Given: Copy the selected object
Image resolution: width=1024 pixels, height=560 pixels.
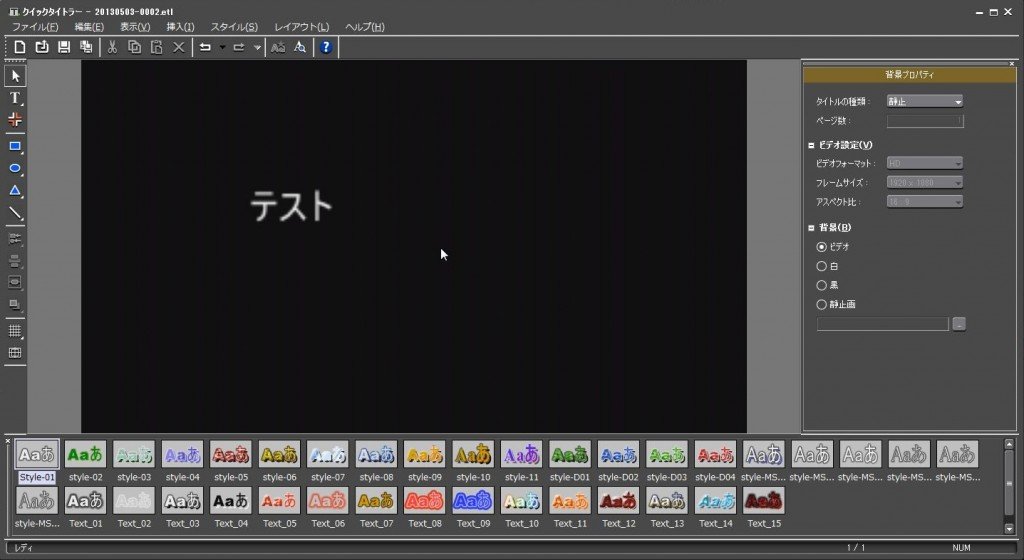Looking at the screenshot, I should [x=135, y=47].
